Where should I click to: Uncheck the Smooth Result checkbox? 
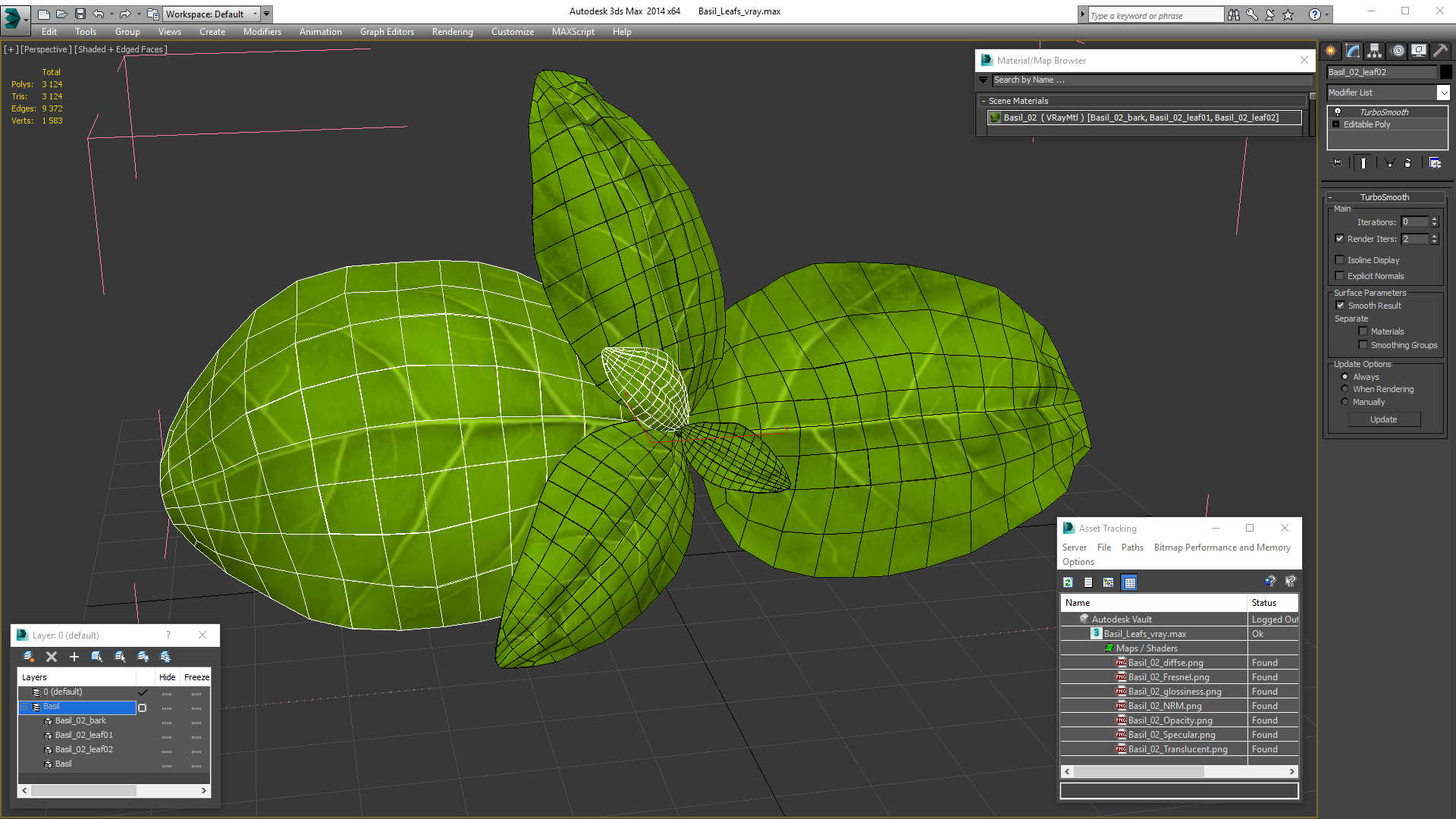pos(1340,306)
